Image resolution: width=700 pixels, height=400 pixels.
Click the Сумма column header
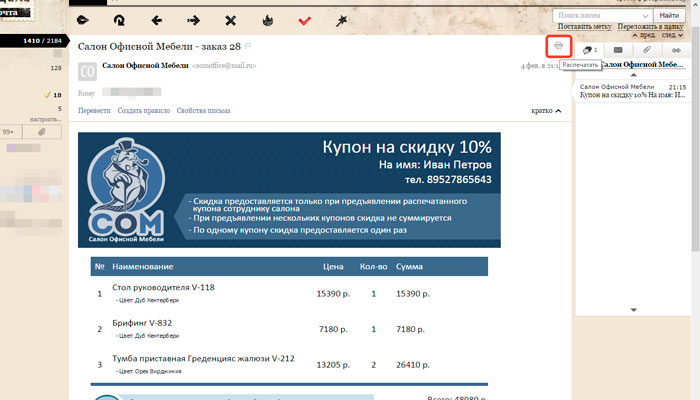click(x=409, y=267)
